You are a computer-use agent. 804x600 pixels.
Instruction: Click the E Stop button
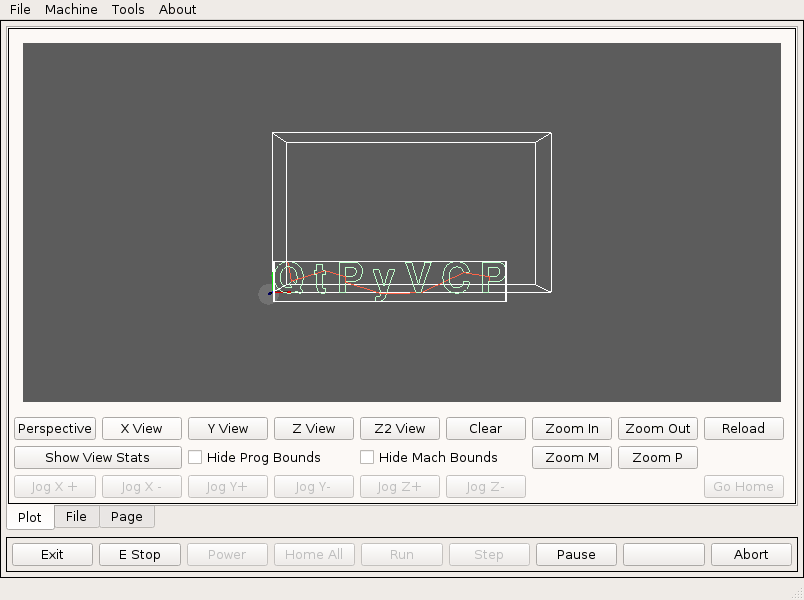(x=140, y=555)
